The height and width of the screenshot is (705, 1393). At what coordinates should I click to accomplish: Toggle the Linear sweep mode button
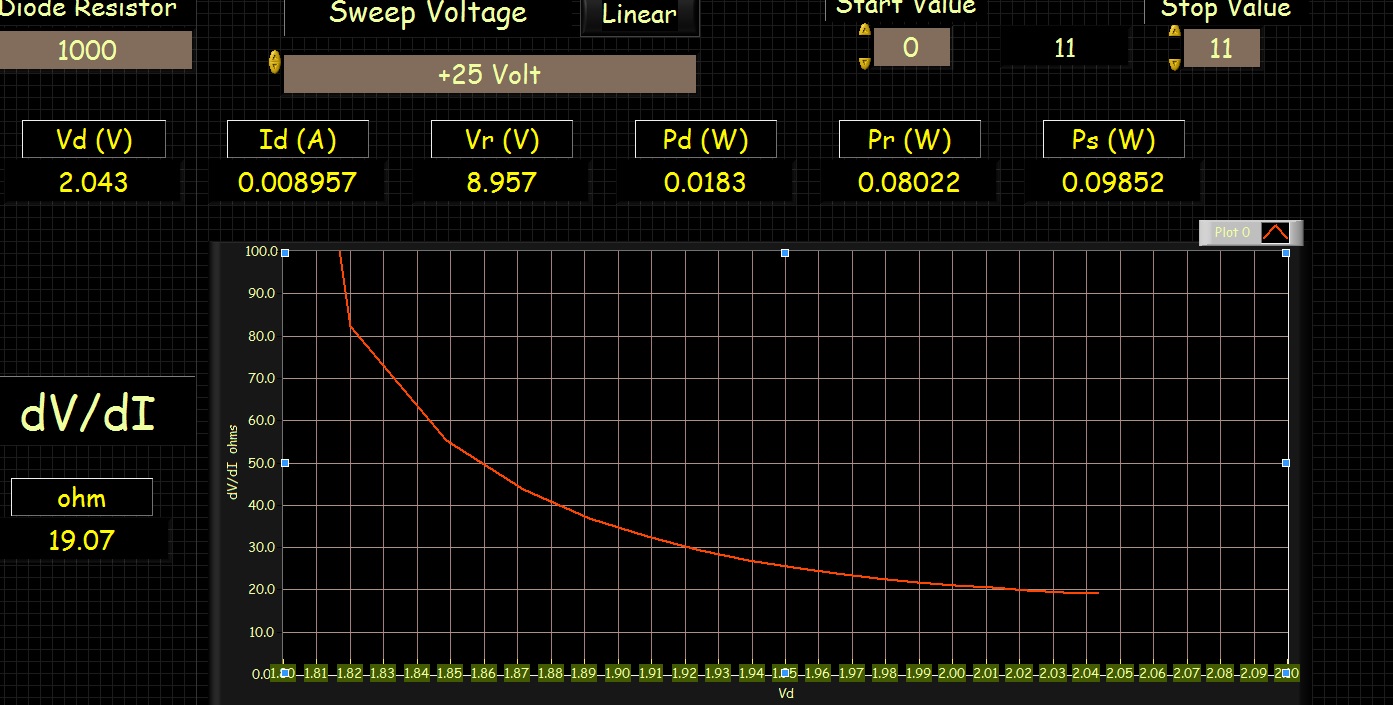click(x=639, y=15)
